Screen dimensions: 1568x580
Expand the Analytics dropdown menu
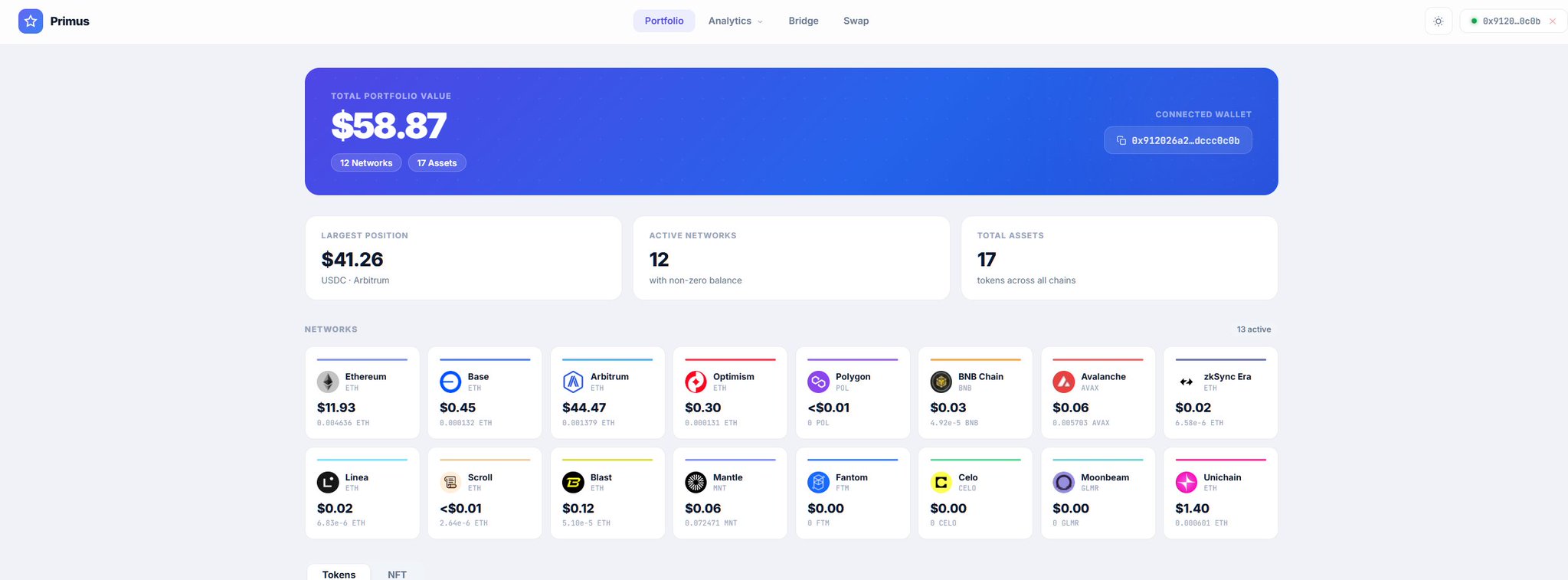click(x=735, y=21)
